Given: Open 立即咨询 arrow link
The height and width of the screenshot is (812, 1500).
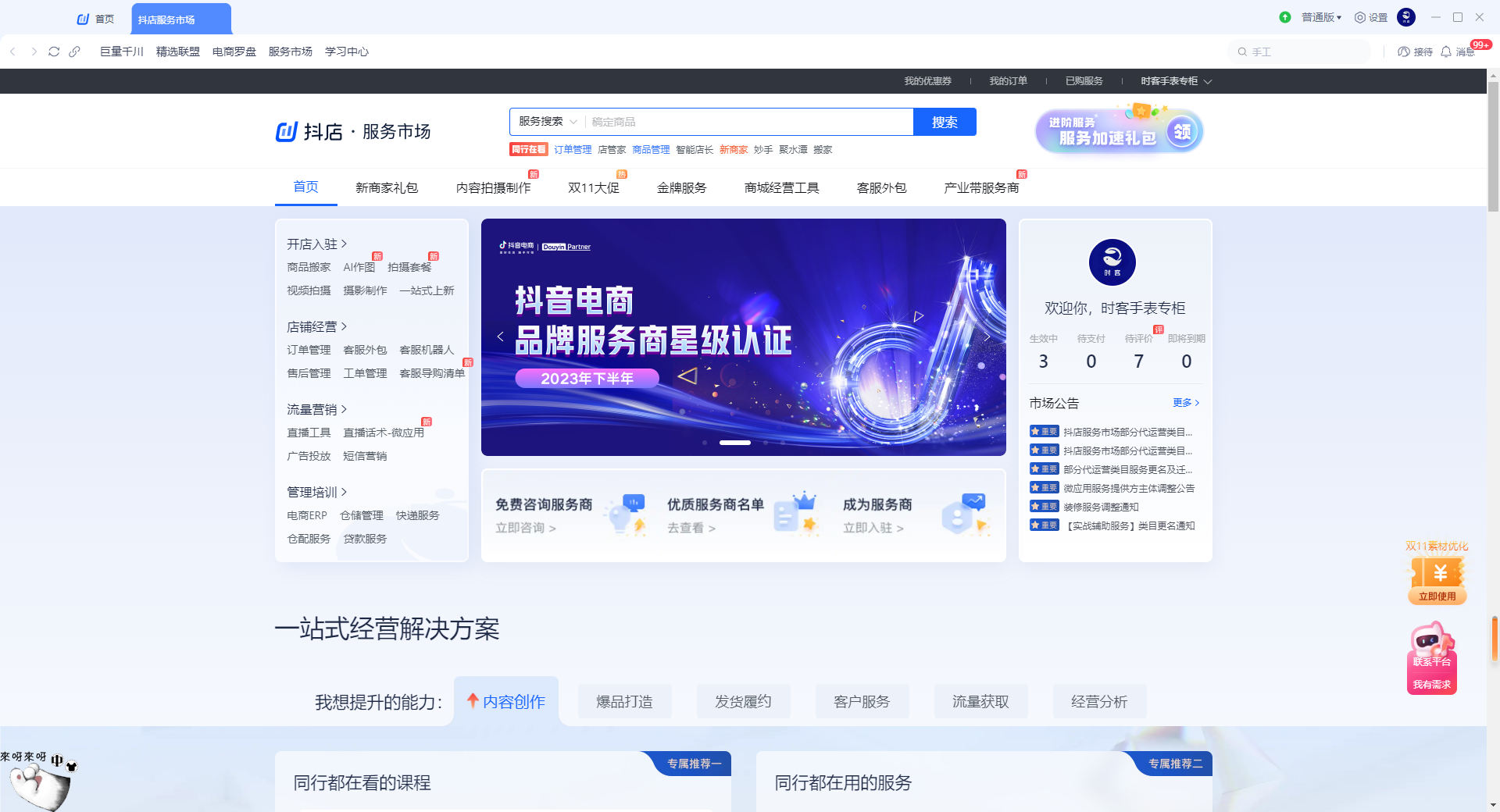Looking at the screenshot, I should (526, 528).
